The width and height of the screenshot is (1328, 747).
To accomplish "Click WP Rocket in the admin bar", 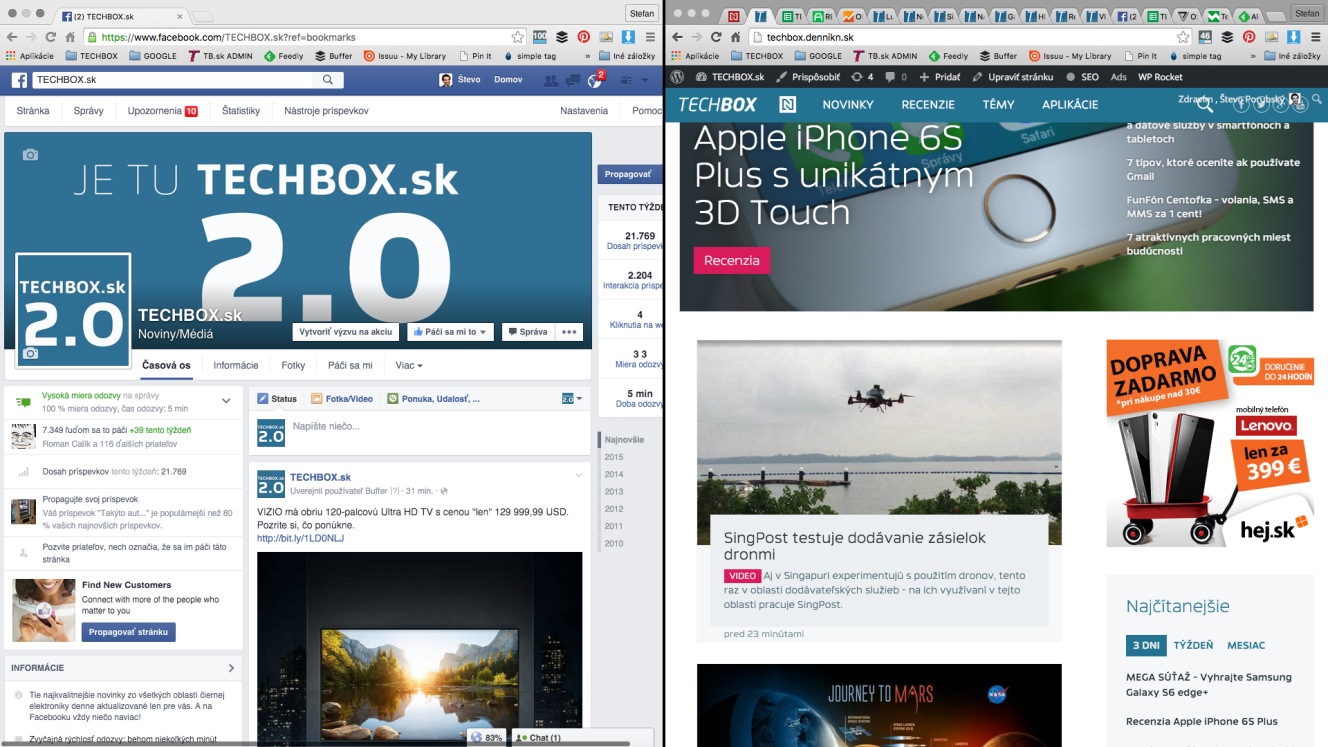I will pyautogui.click(x=1160, y=77).
